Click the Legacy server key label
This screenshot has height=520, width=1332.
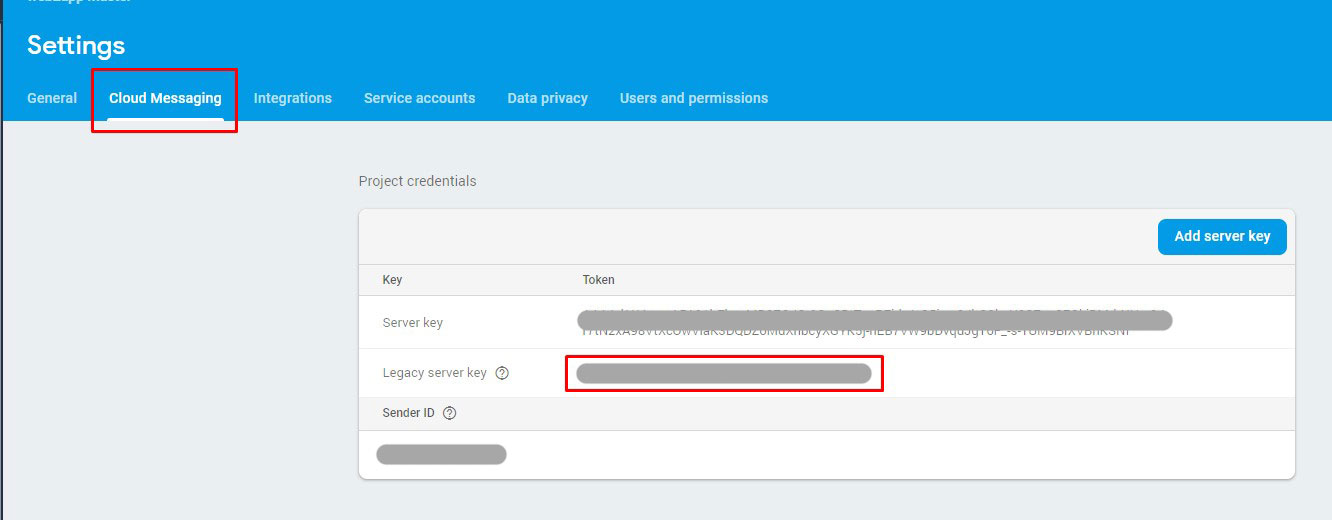tap(434, 373)
